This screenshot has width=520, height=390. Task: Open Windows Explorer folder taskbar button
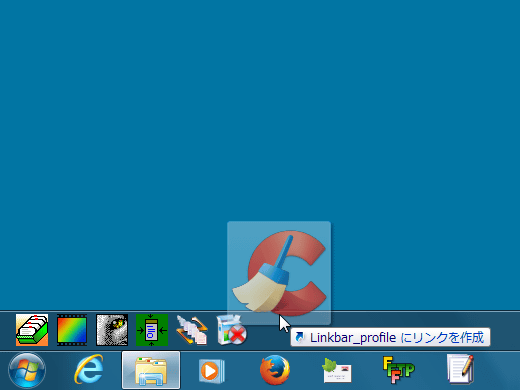(151, 370)
